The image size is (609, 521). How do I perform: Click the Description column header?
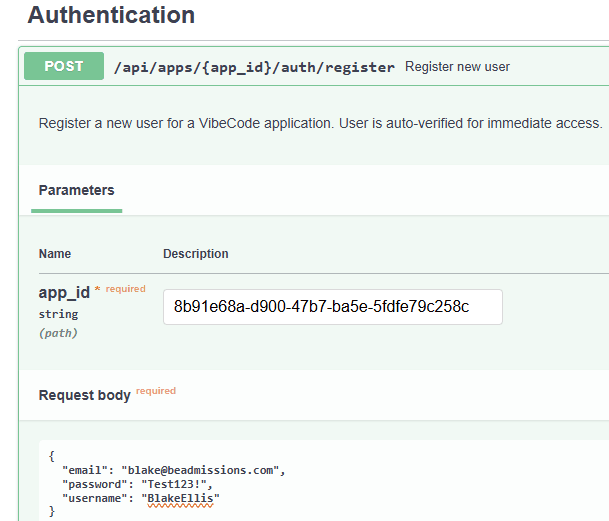(x=196, y=254)
